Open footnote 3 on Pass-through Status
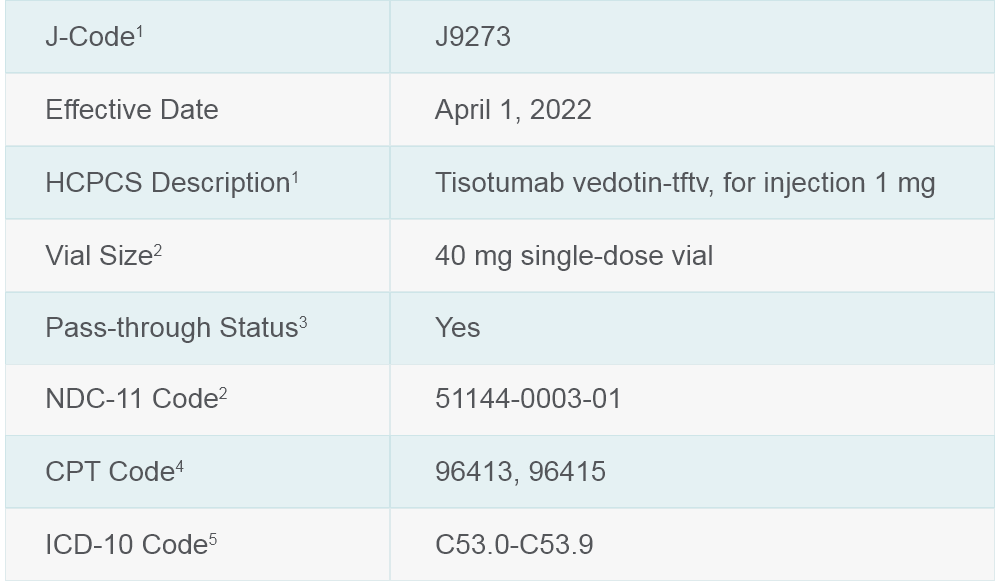The width and height of the screenshot is (1000, 582). click(303, 321)
